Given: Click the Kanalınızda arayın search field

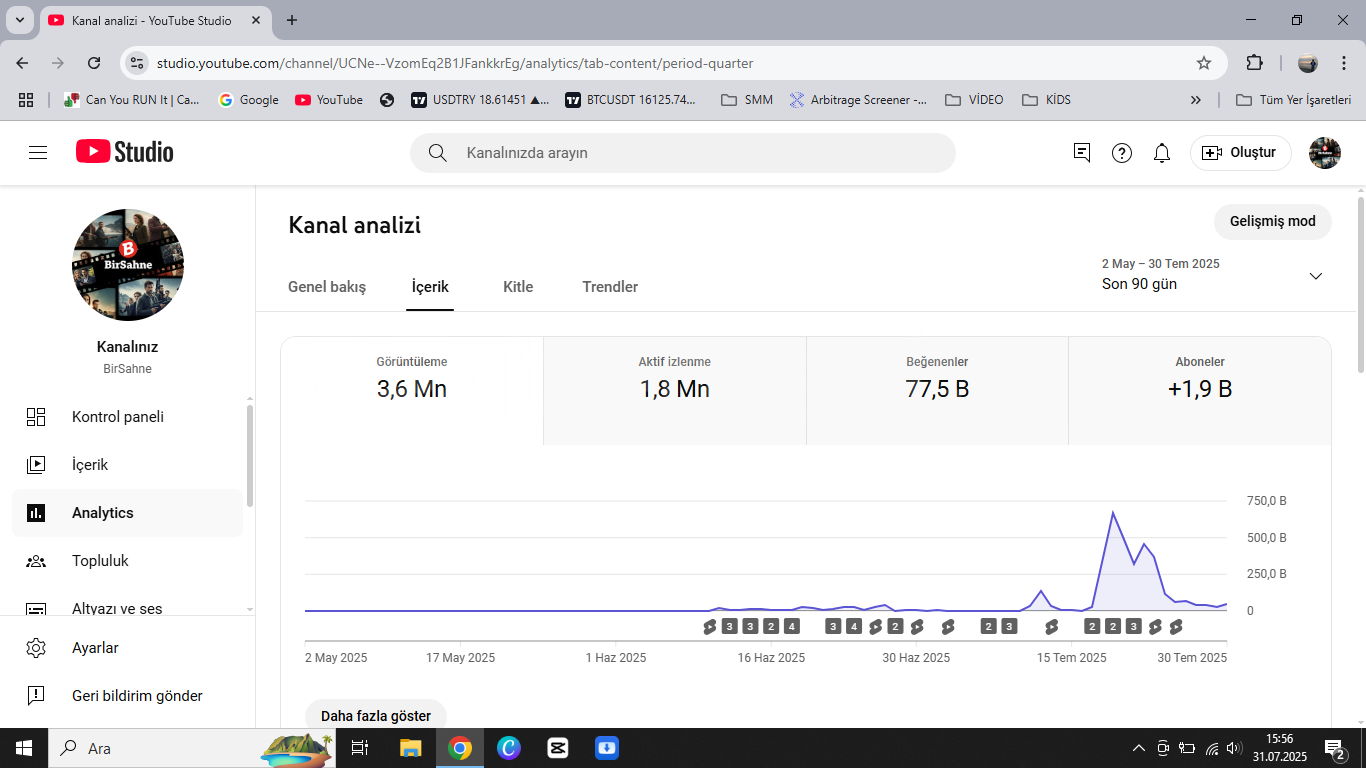Looking at the screenshot, I should pyautogui.click(x=683, y=153).
